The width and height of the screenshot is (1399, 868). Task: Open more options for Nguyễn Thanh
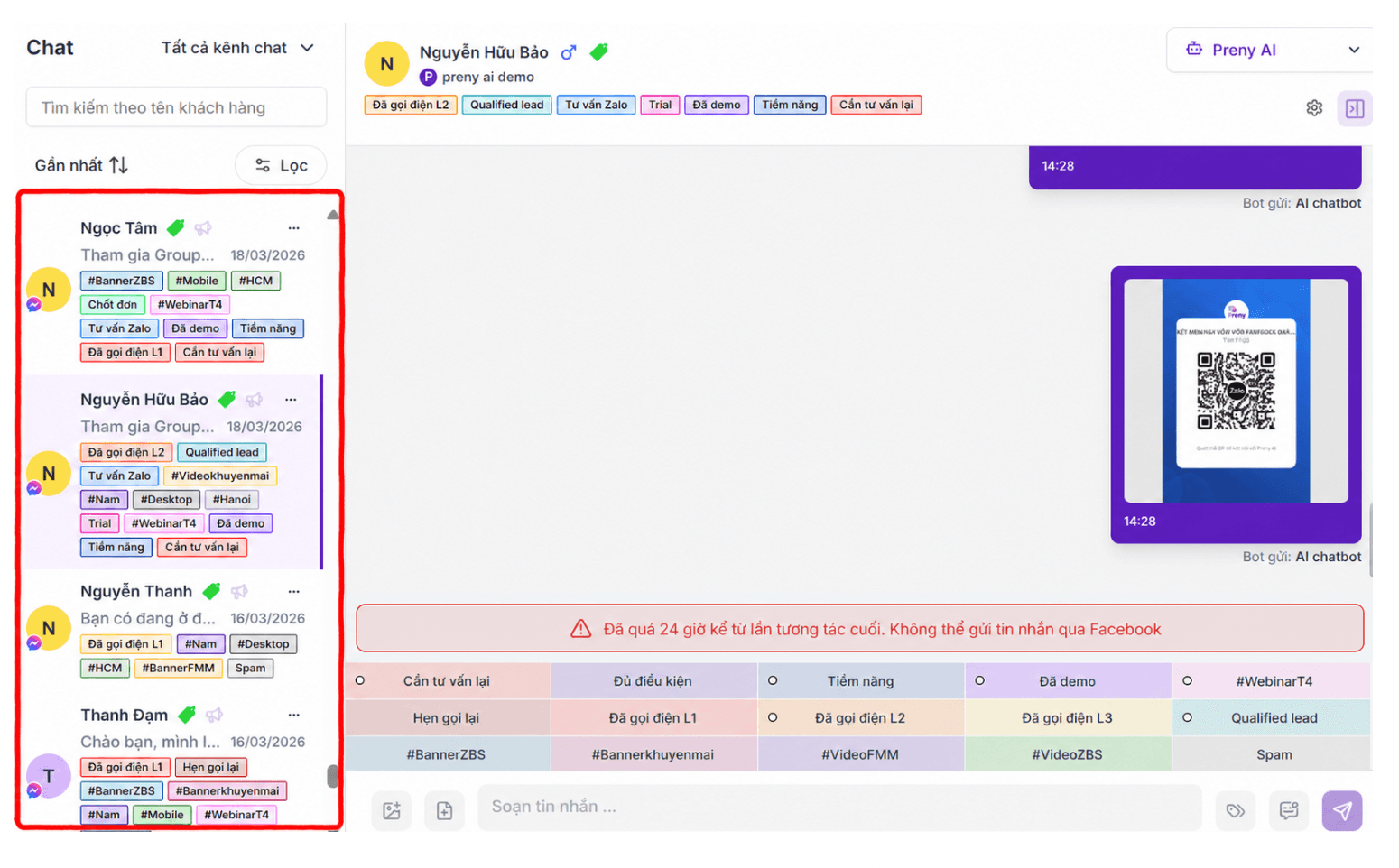click(293, 592)
